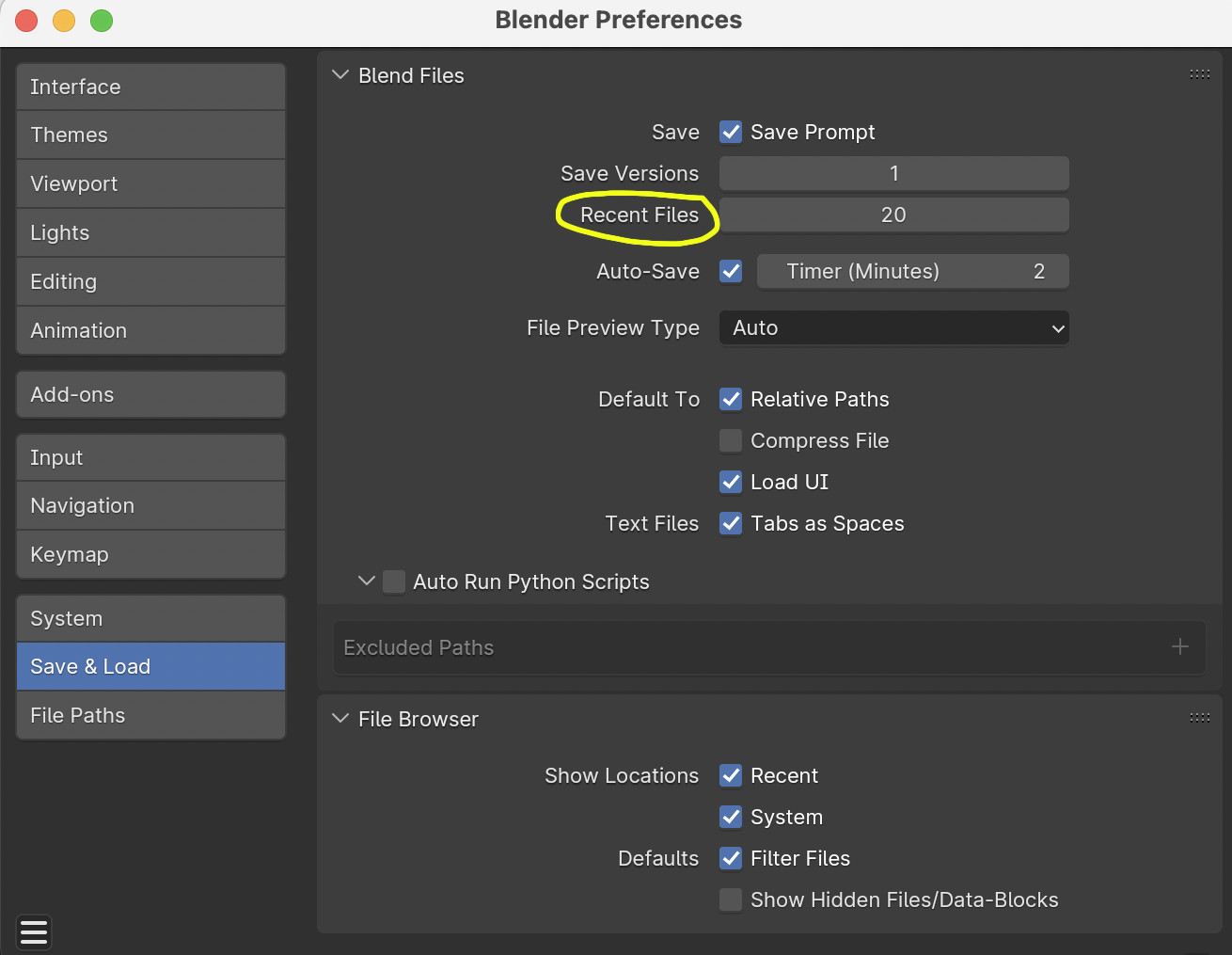Image resolution: width=1232 pixels, height=955 pixels.
Task: Maximize the Blender Preferences window
Action: pyautogui.click(x=102, y=20)
